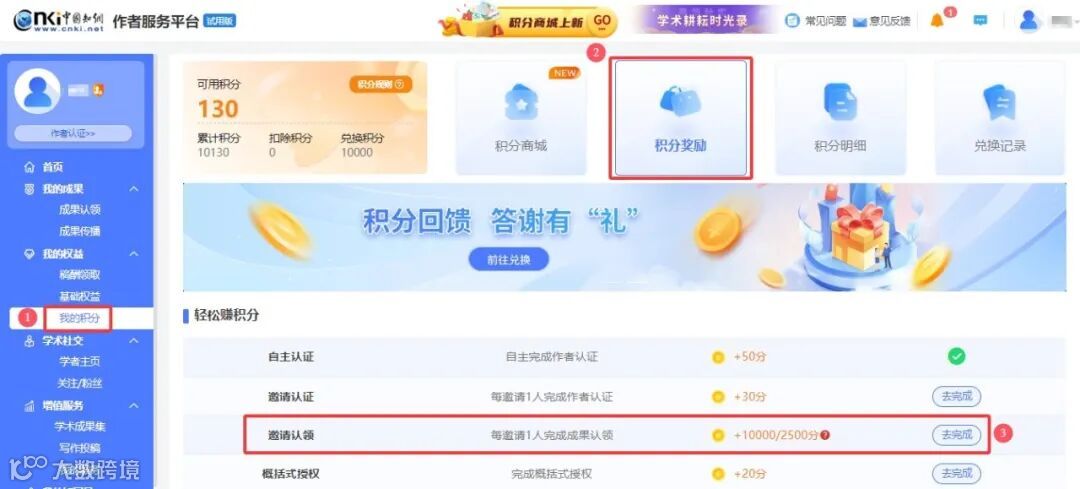
Task: Collapse the 学术社交 sidebar section
Action: coord(134,341)
